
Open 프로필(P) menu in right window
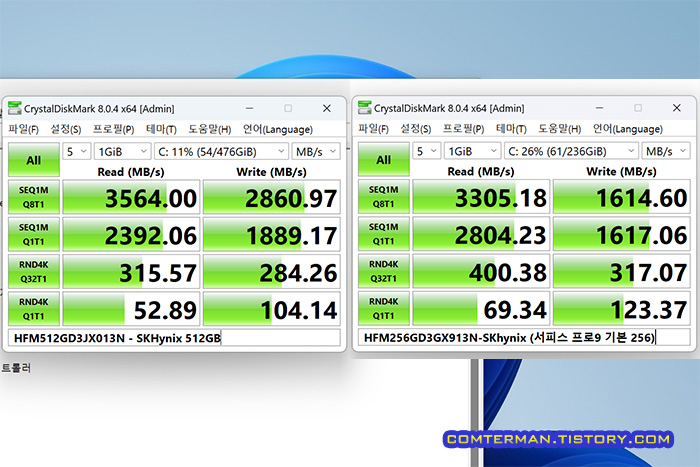tap(463, 129)
